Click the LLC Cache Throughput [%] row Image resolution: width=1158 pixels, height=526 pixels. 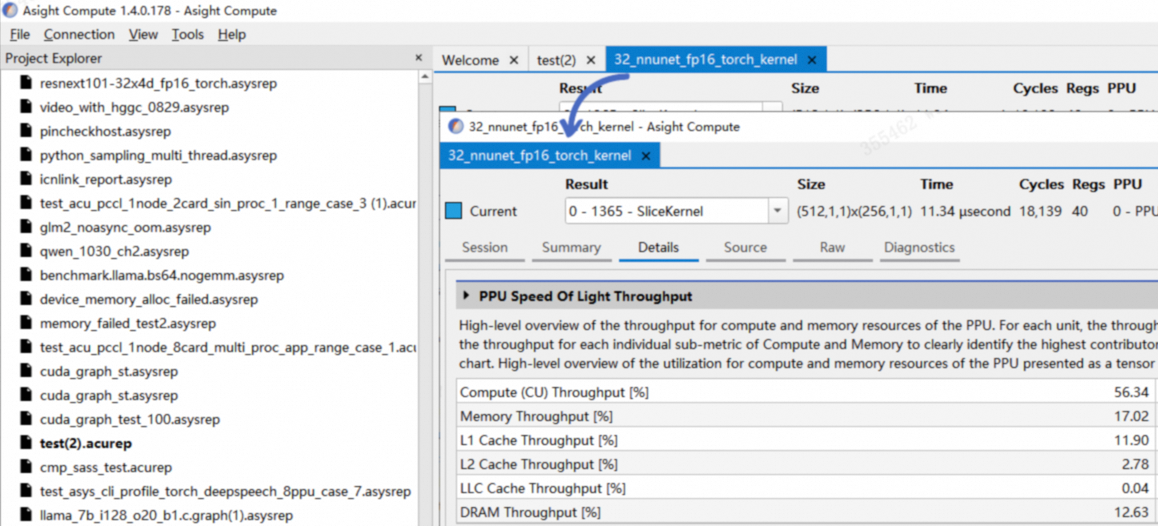pos(806,488)
